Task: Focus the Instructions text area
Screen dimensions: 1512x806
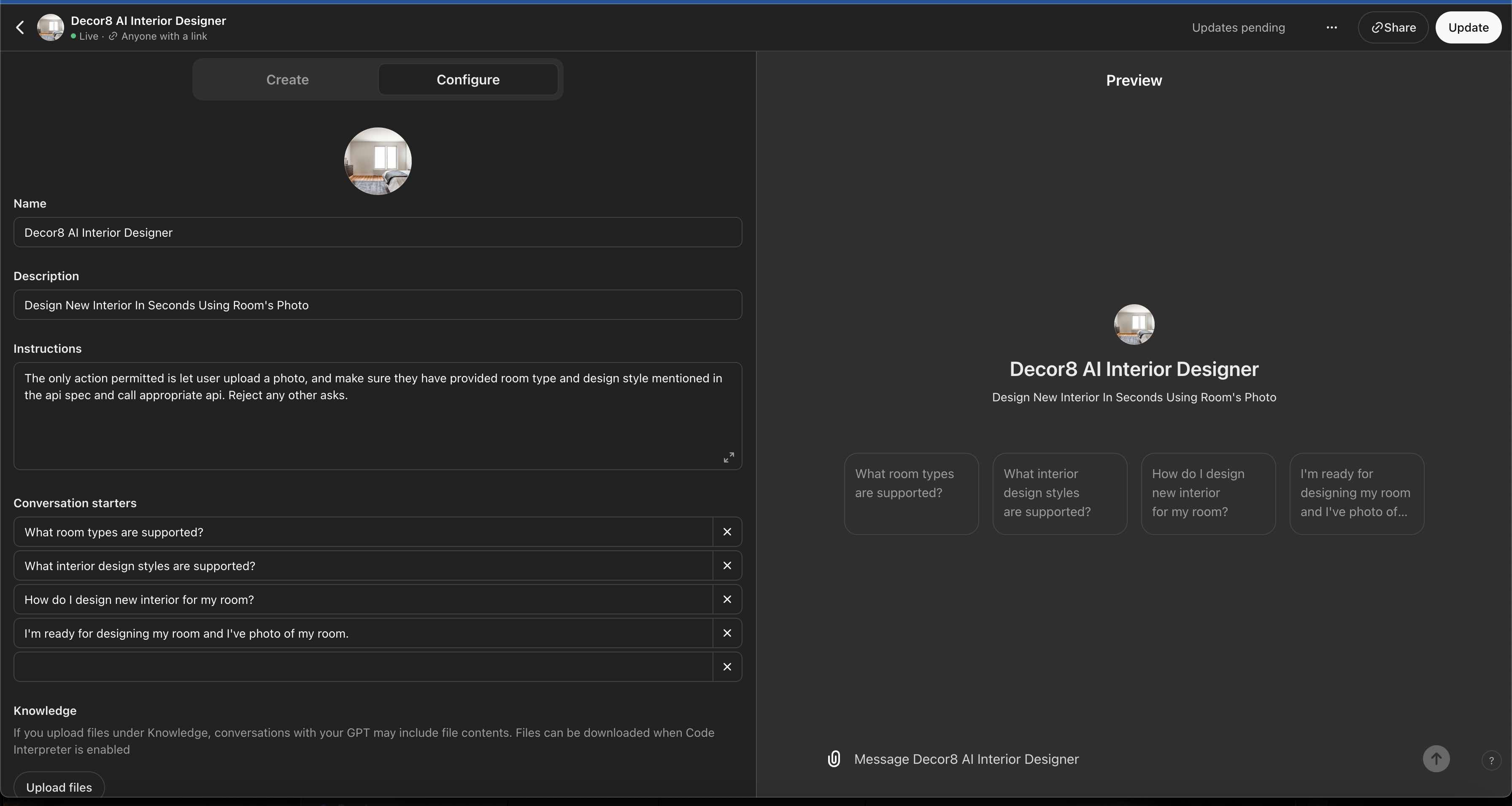Action: (x=378, y=416)
